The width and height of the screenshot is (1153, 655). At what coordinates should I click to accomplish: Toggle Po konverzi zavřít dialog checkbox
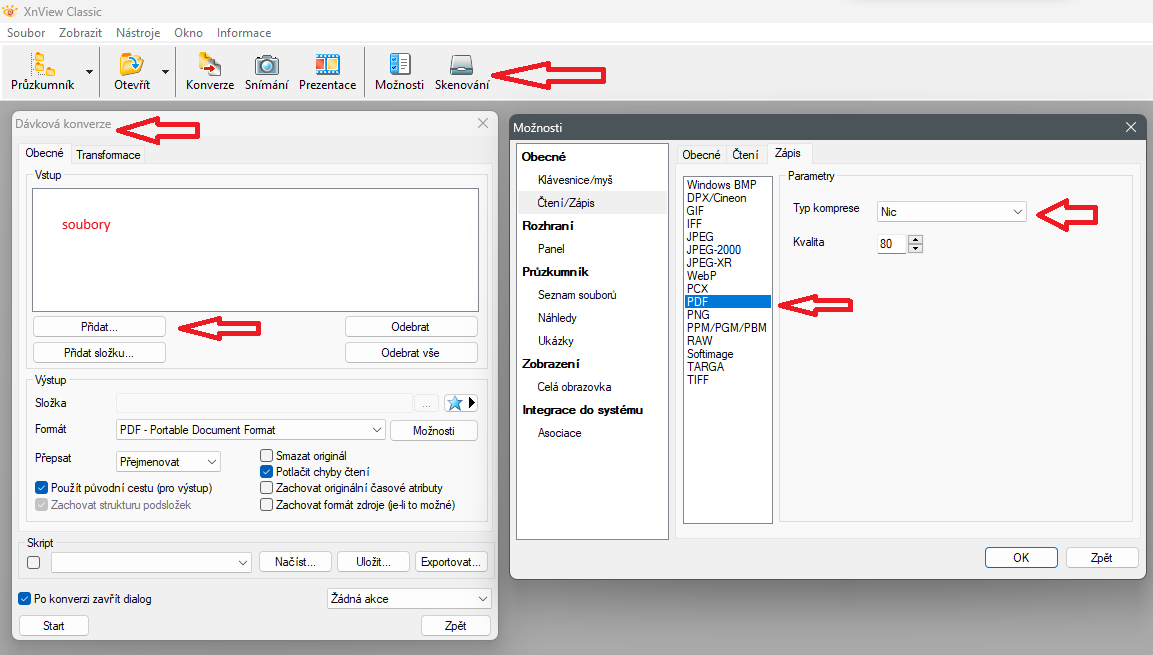point(24,599)
